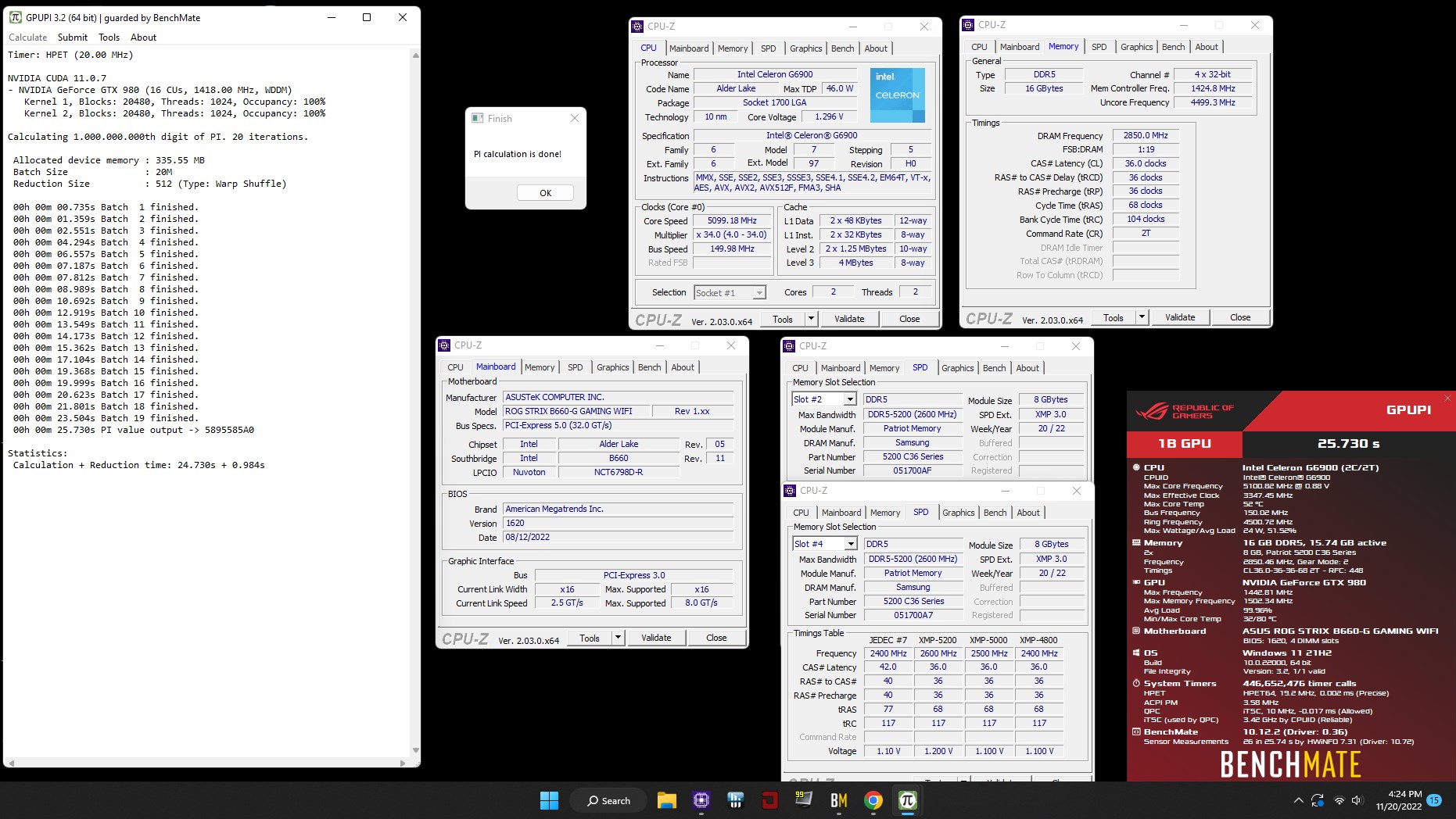Viewport: 1456px width, 819px height.
Task: Click the GPUPI pi icon in the title bar
Action: 15,17
